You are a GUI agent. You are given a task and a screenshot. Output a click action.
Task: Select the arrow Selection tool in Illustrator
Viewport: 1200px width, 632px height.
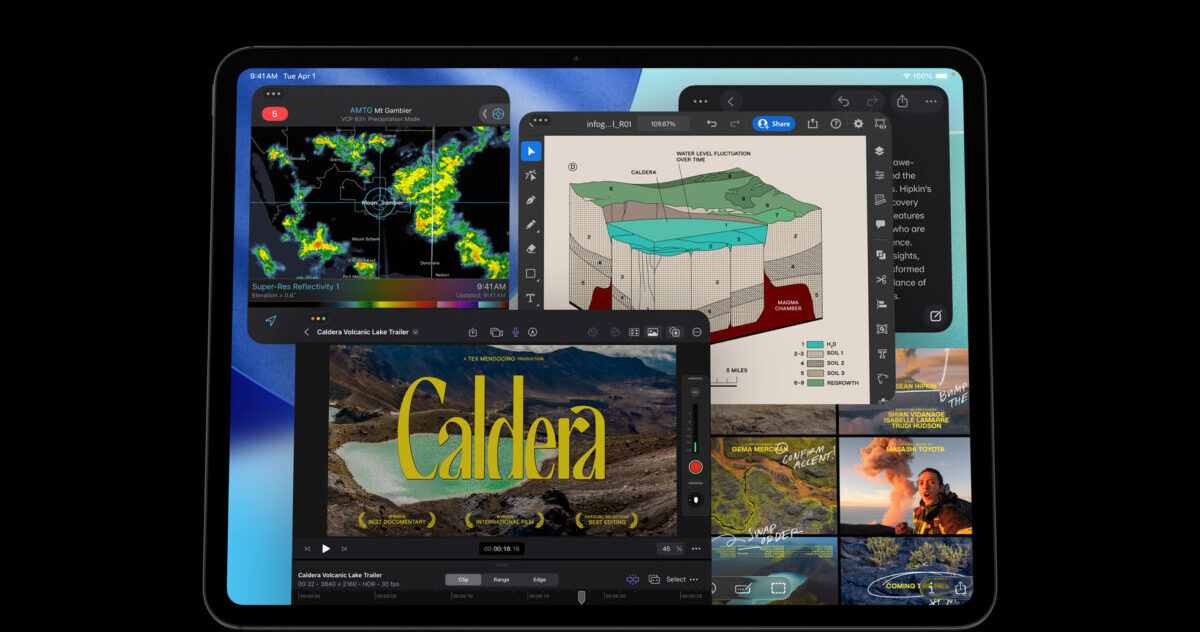tap(531, 151)
